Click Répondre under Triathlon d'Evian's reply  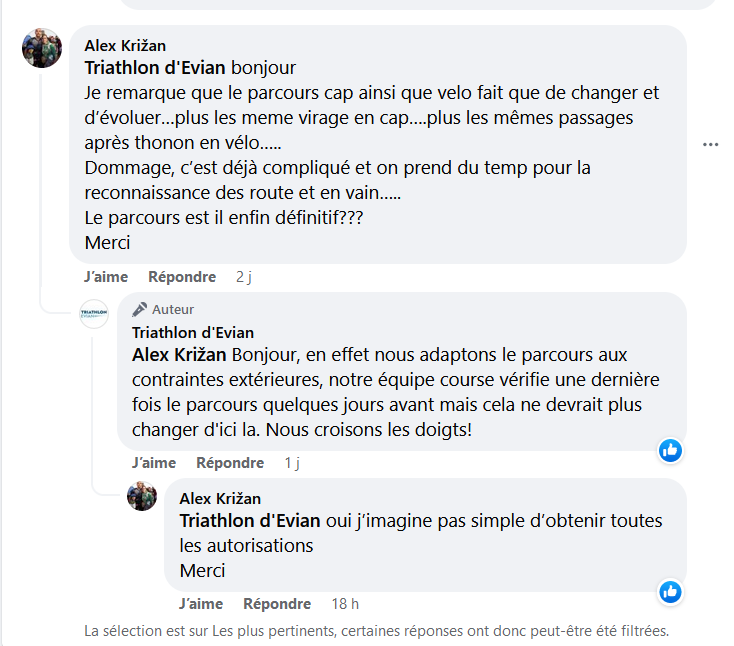coord(230,463)
